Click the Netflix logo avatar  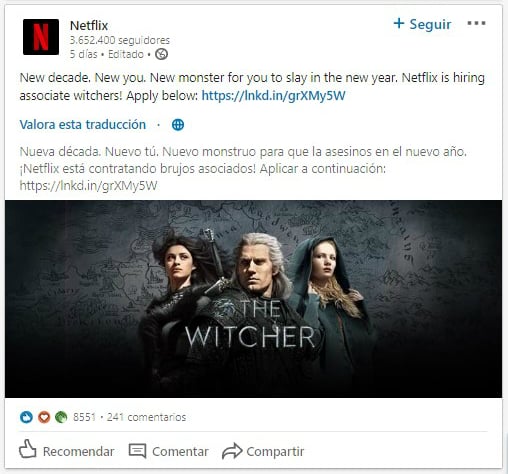[x=41, y=37]
